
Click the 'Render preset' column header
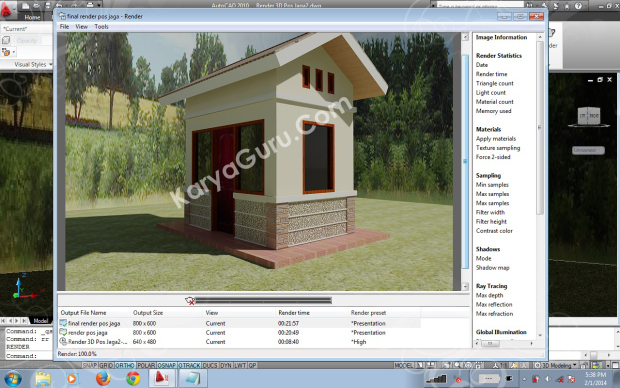pyautogui.click(x=384, y=312)
